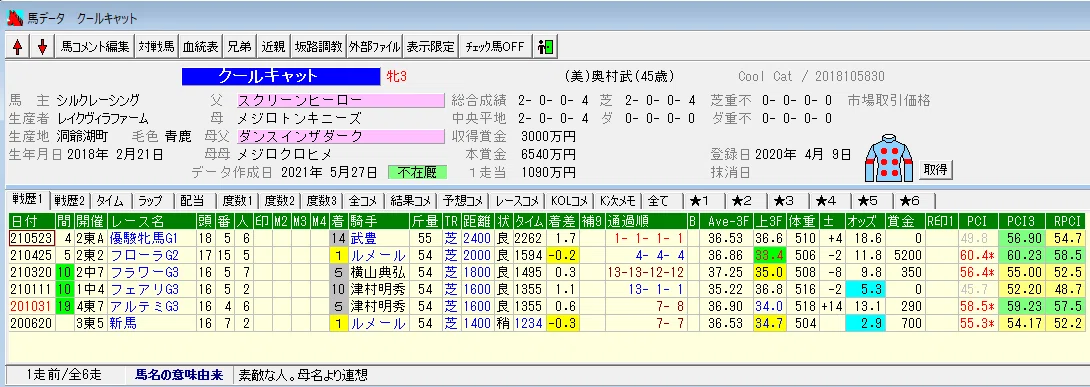
Task: Click the red down arrow icon
Action: [x=42, y=47]
